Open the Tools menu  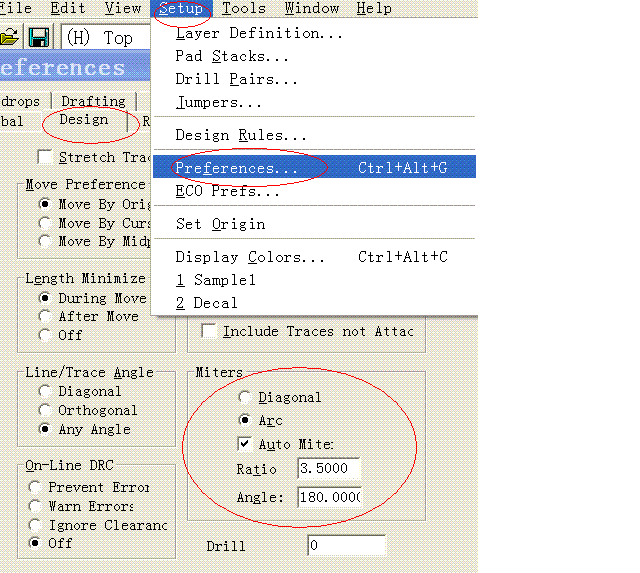244,8
